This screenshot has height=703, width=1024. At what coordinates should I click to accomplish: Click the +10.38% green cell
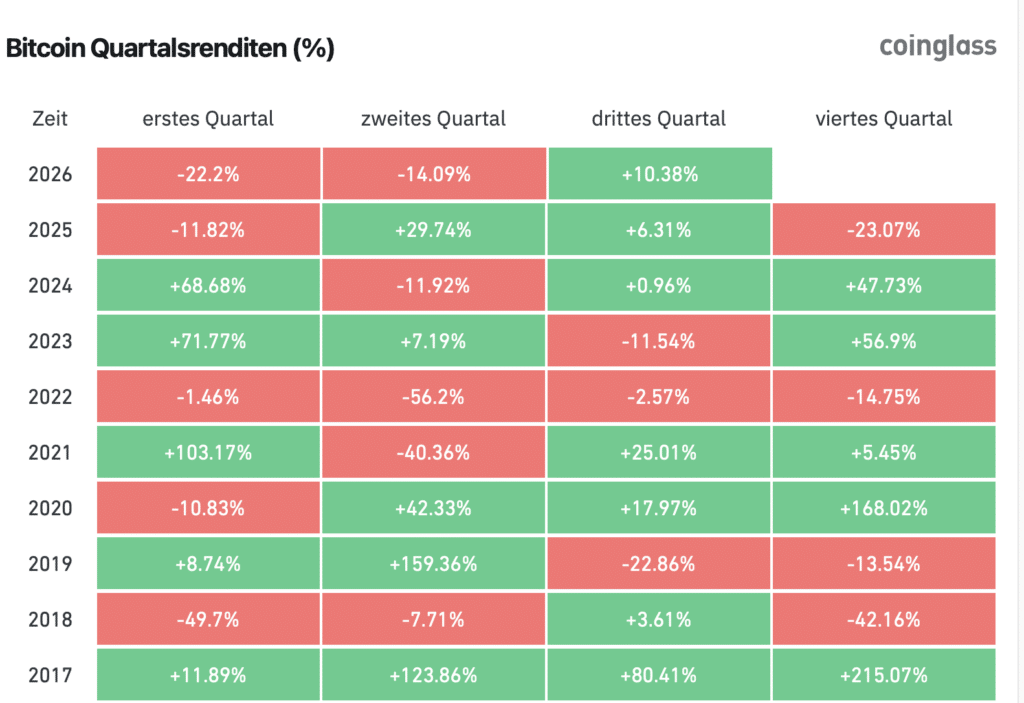pyautogui.click(x=660, y=174)
